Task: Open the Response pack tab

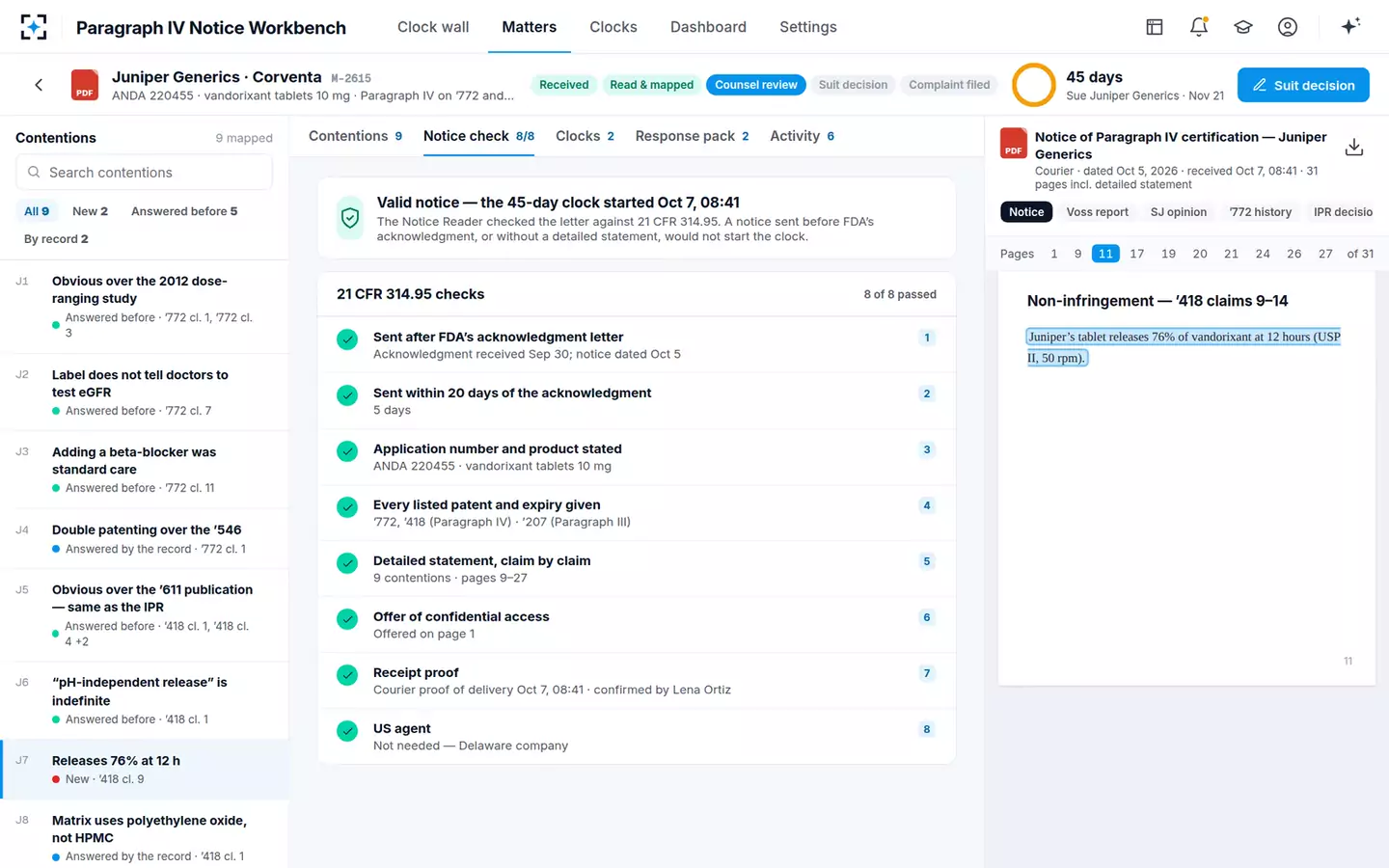Action: click(x=692, y=136)
